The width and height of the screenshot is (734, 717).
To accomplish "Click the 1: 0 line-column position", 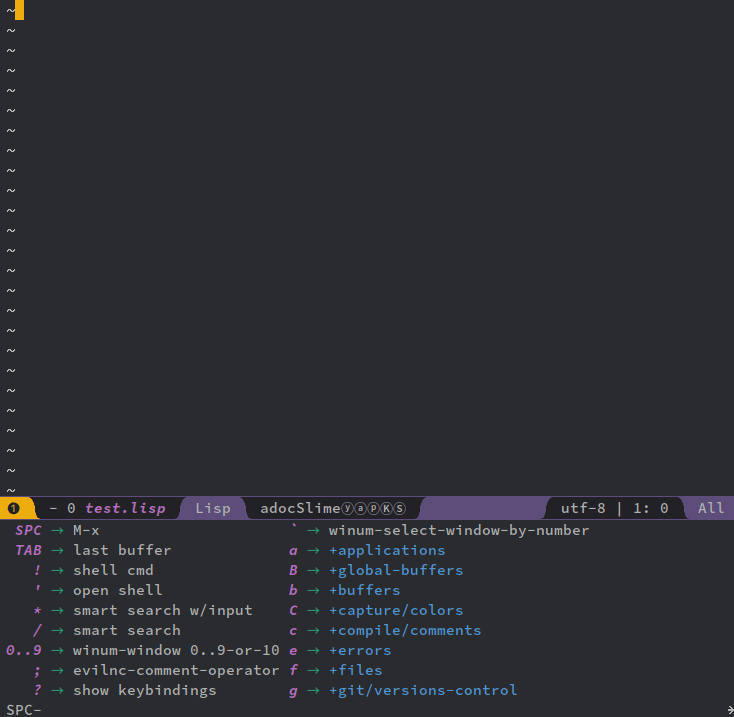I will 651,508.
